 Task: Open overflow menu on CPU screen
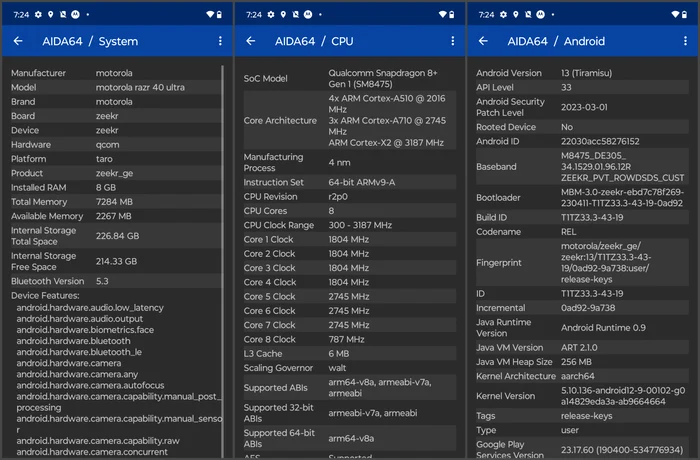[x=453, y=41]
